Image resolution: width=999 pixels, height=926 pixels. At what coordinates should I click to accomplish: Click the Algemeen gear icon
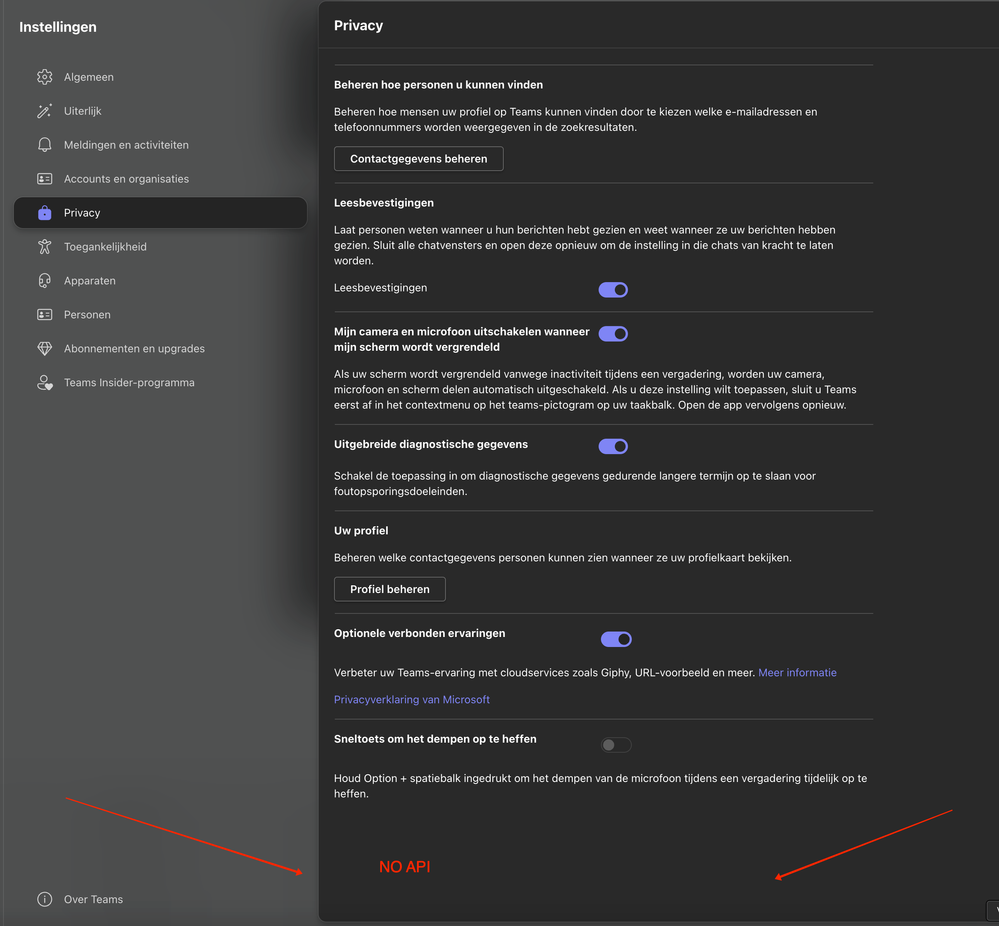pos(45,77)
